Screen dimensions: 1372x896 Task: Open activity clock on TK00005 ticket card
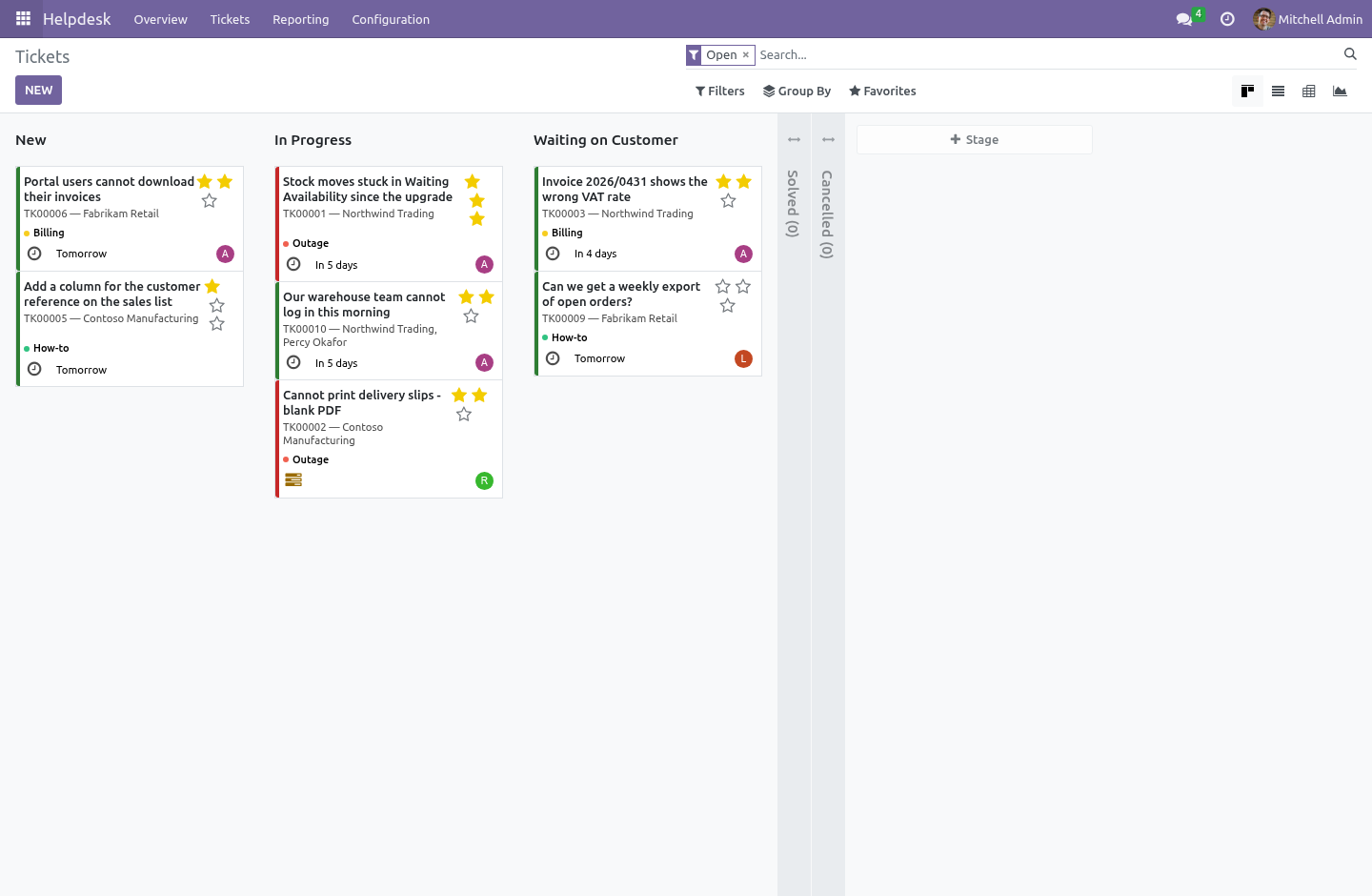34,369
